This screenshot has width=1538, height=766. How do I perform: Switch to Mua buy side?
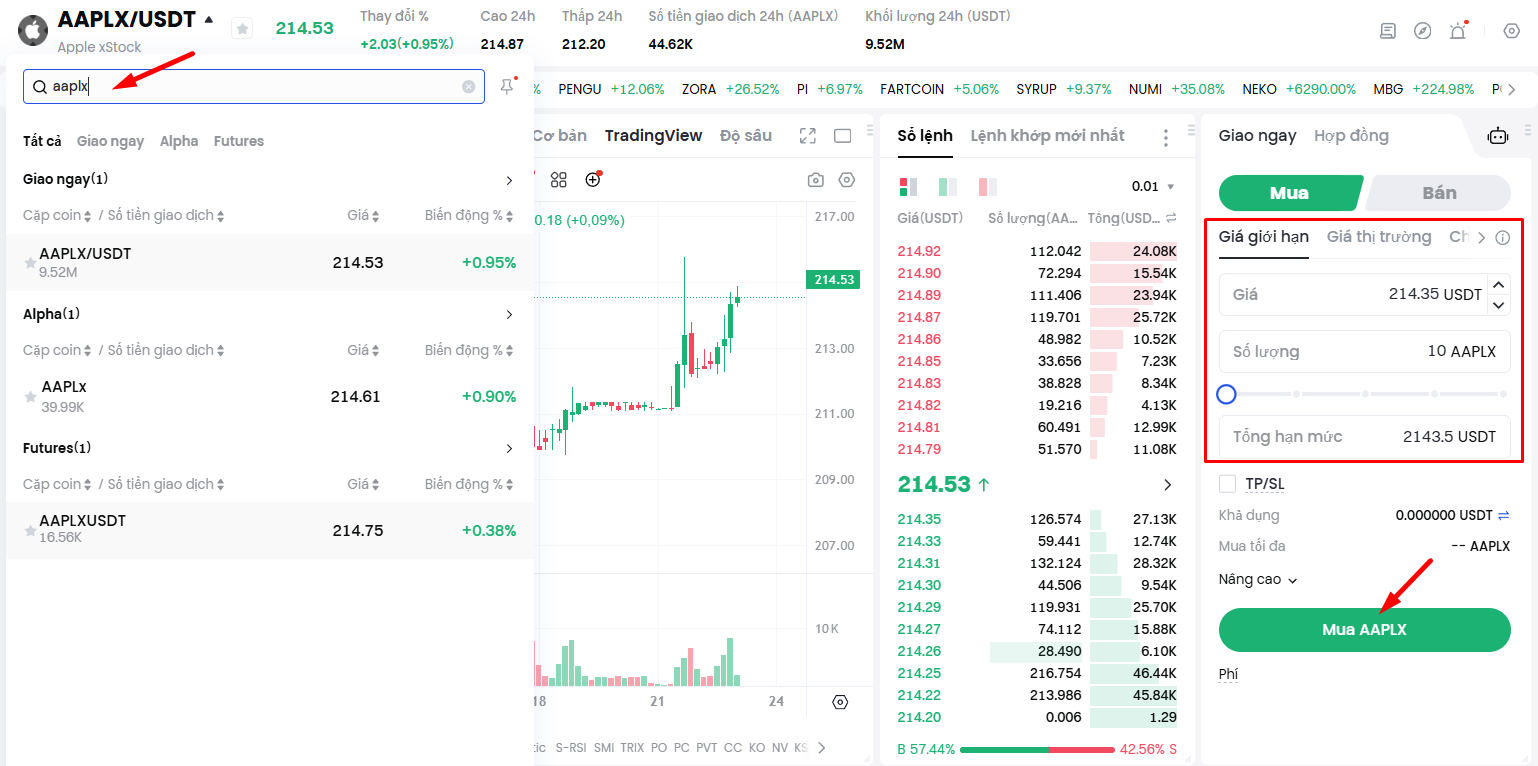[x=1290, y=193]
